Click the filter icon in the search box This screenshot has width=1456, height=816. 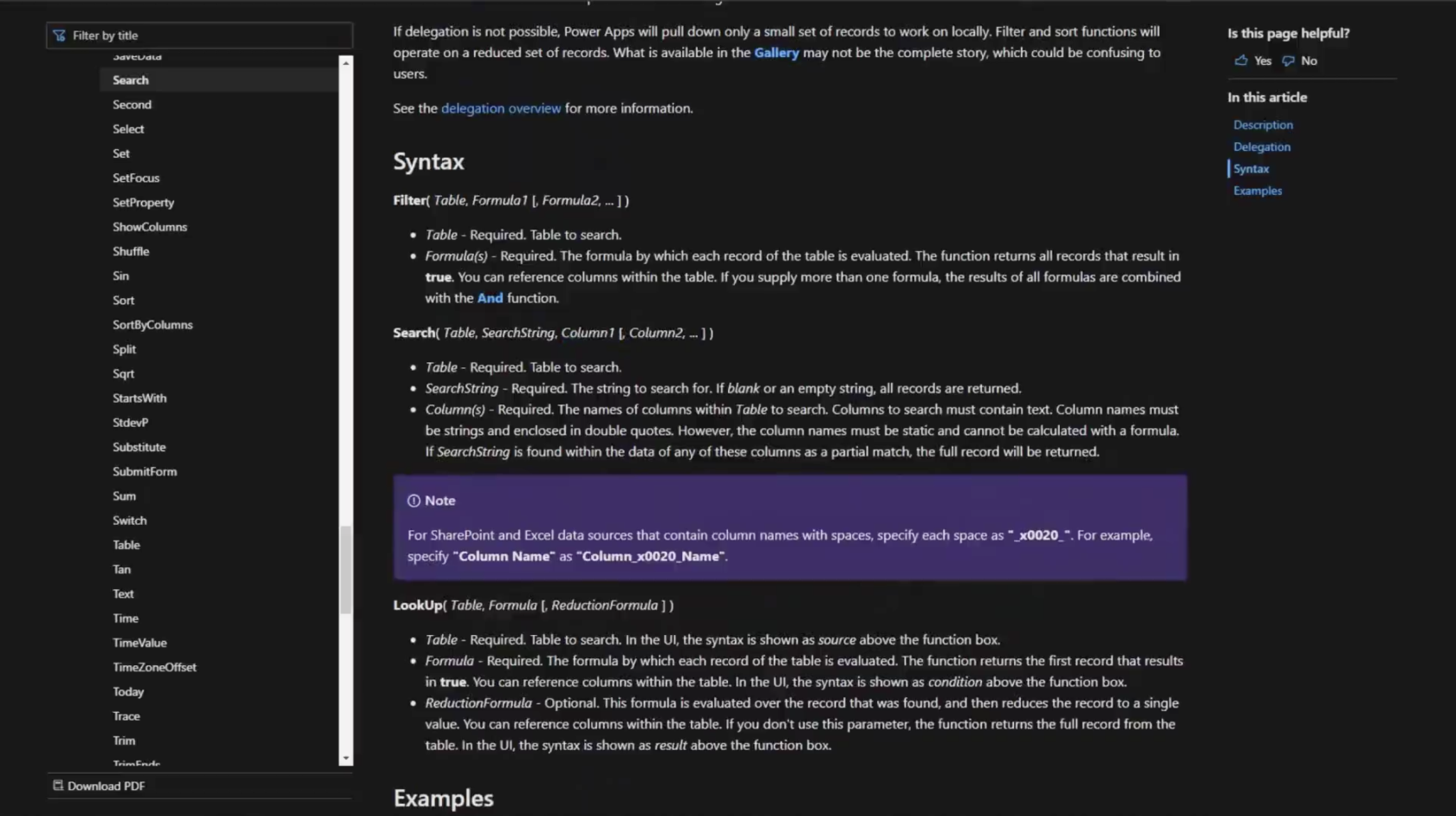pyautogui.click(x=59, y=36)
